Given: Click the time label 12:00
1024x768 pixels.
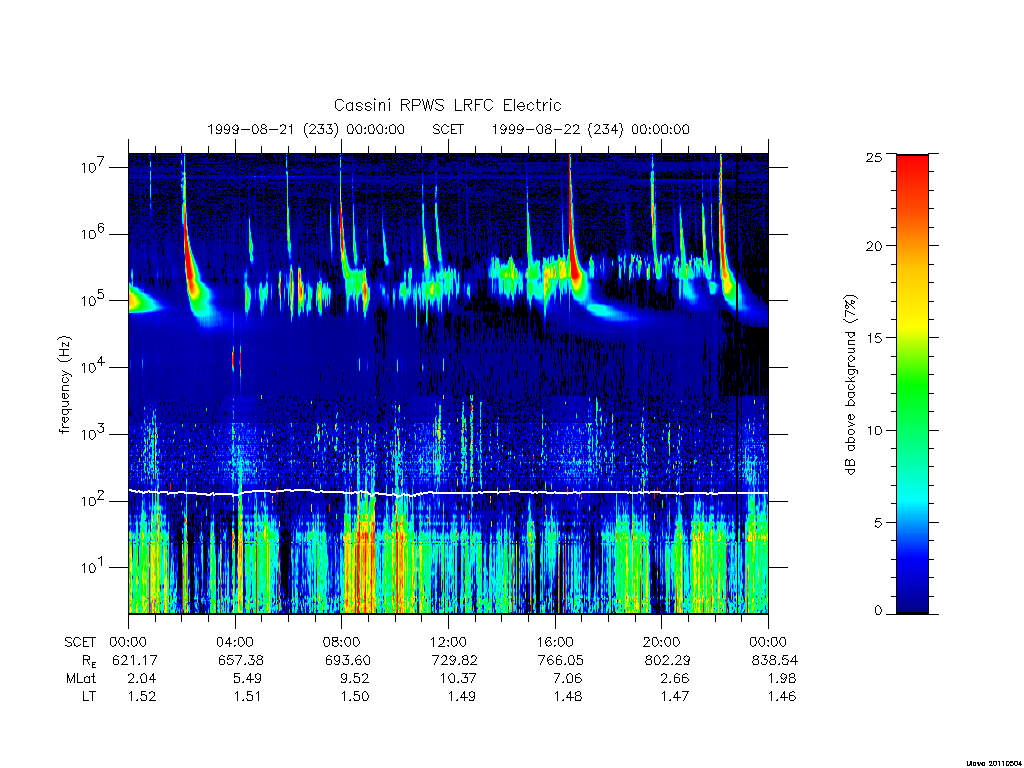Looking at the screenshot, I should click(448, 642).
